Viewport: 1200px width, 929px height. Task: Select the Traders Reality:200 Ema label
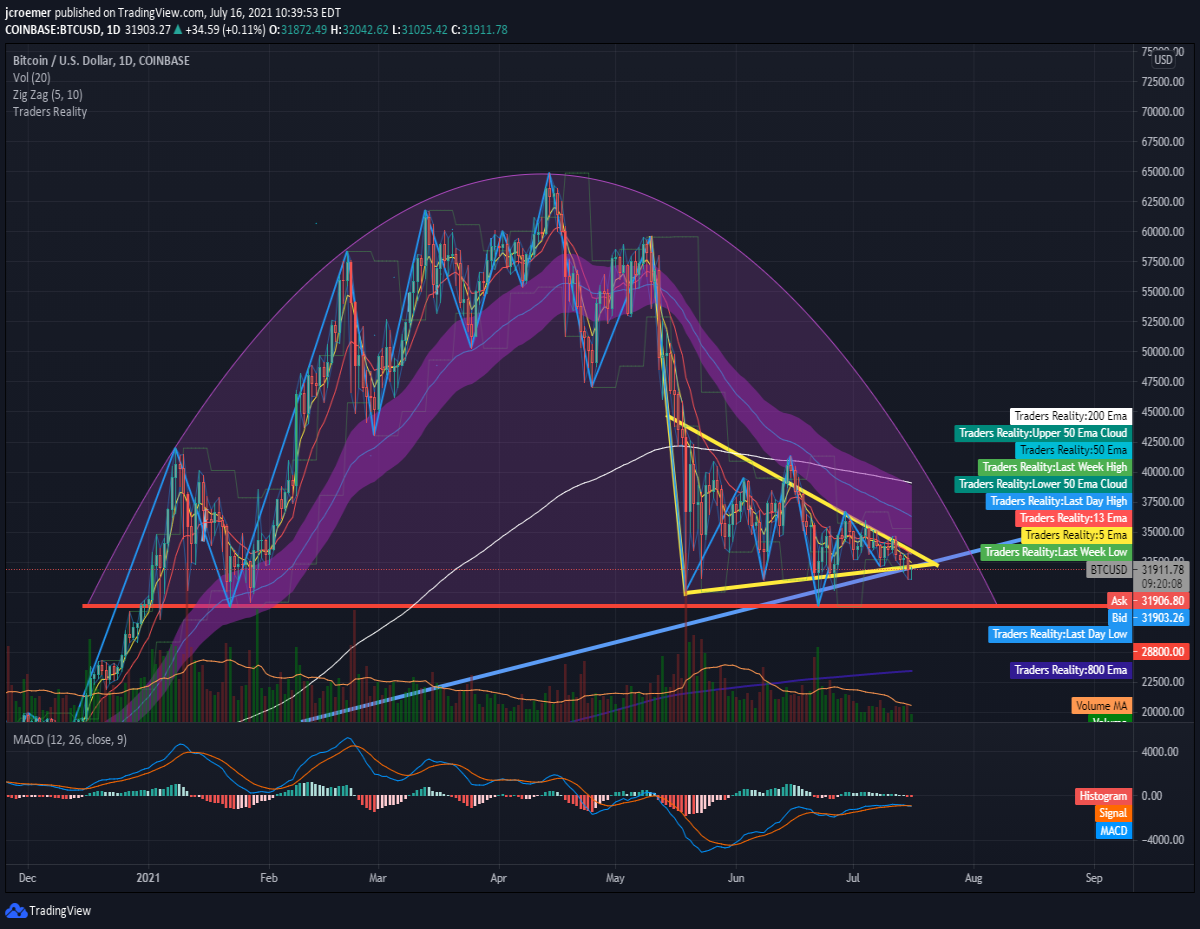click(x=1070, y=416)
